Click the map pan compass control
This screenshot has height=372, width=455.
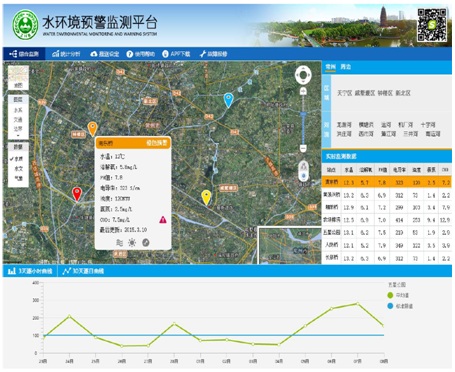pos(303,75)
